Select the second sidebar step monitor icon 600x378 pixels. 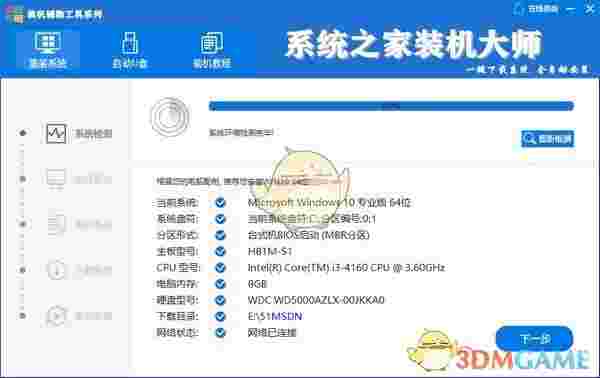pos(56,179)
